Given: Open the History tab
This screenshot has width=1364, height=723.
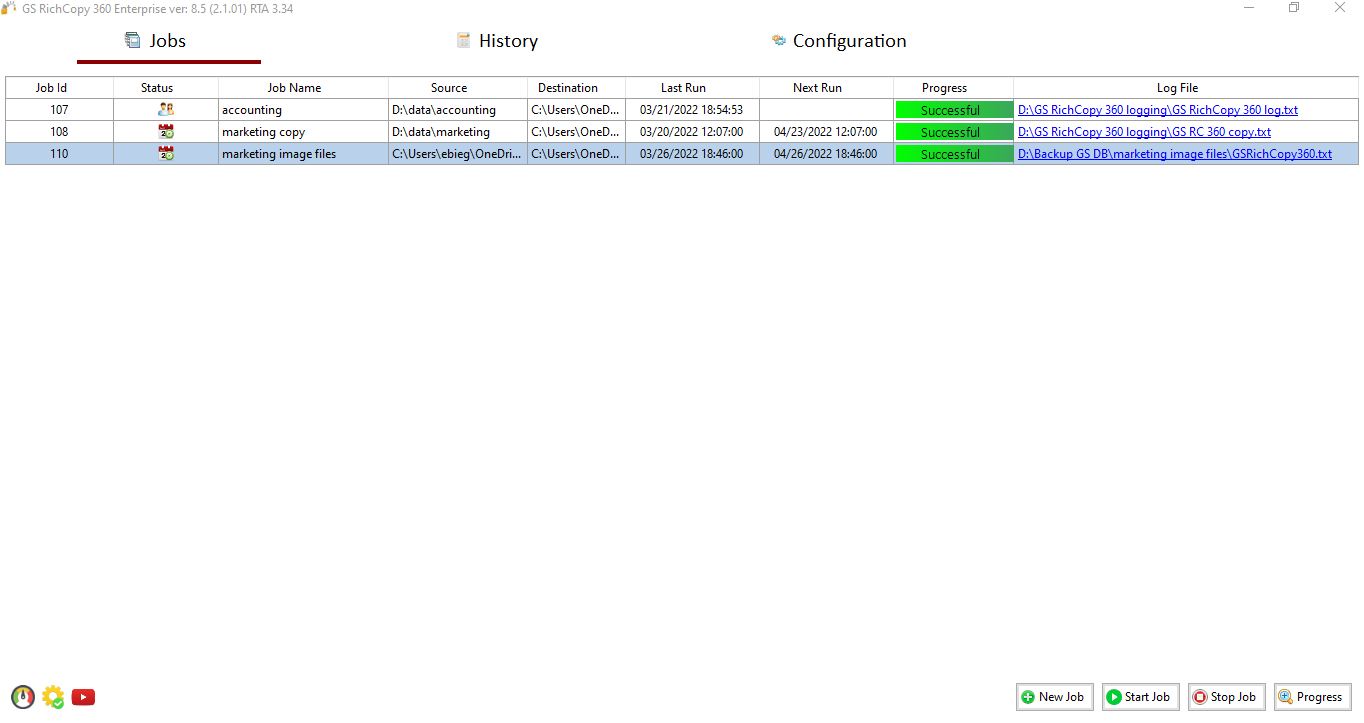Looking at the screenshot, I should pos(497,41).
